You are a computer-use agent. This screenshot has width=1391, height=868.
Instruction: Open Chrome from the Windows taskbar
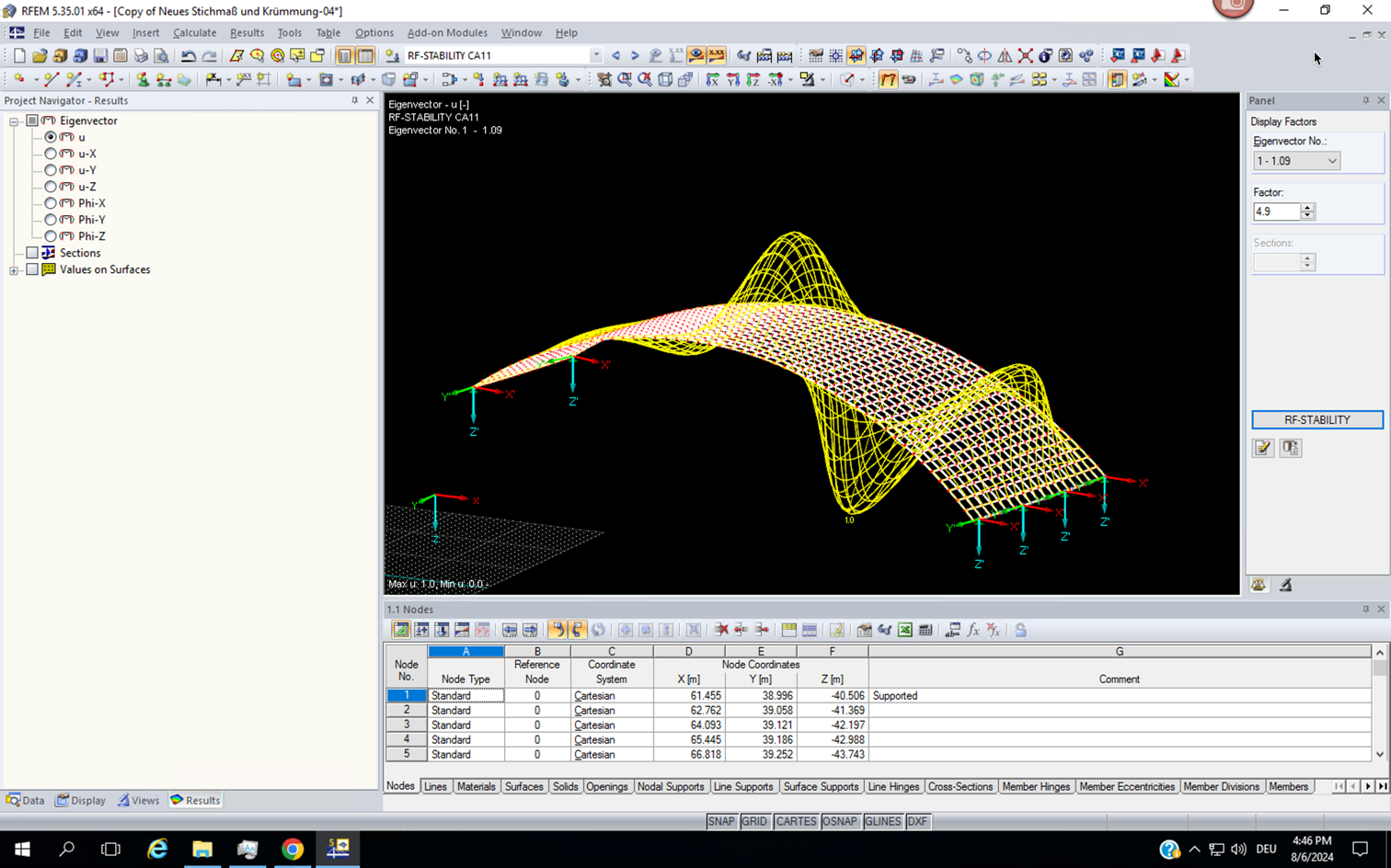293,849
